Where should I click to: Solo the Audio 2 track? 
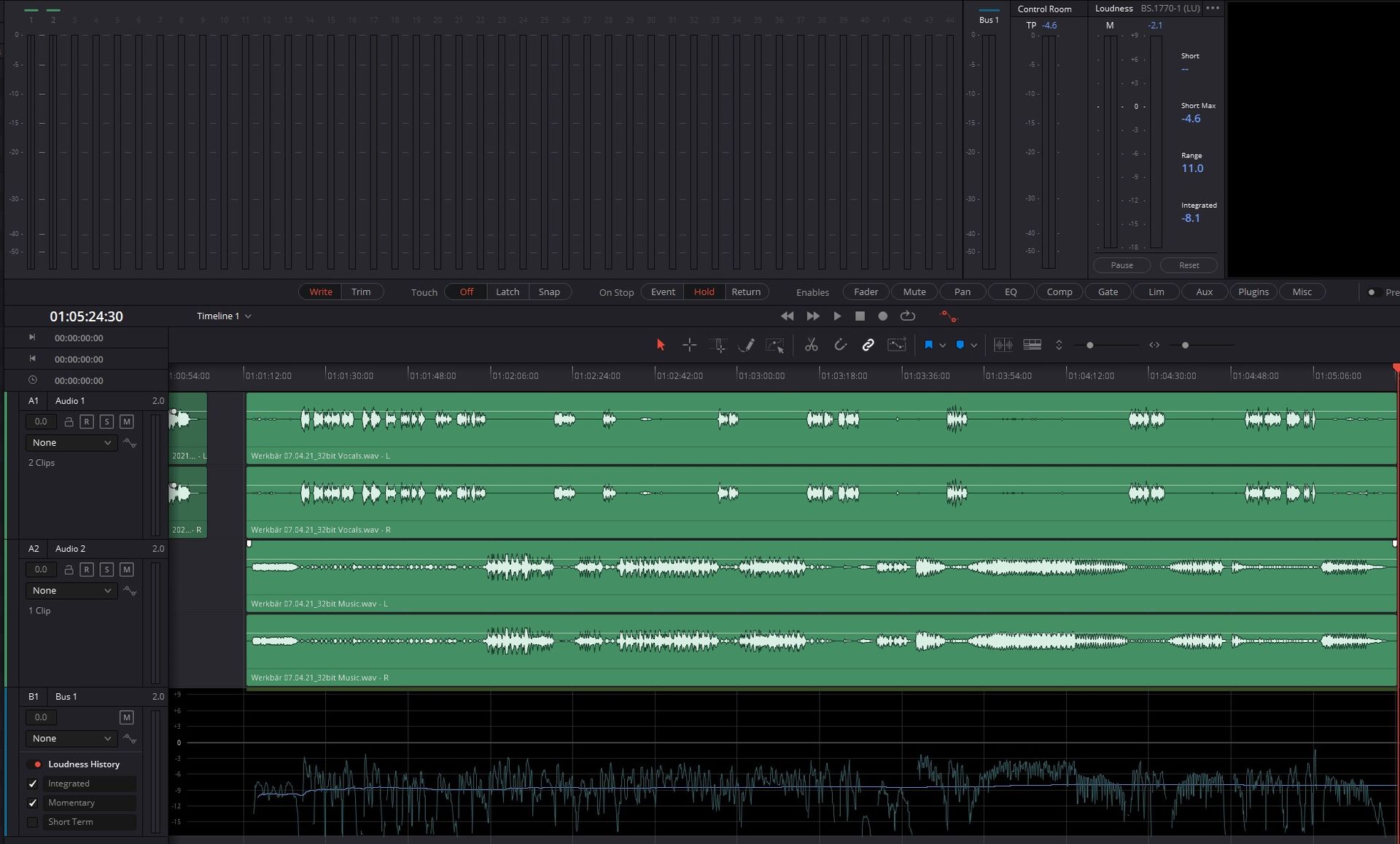[x=106, y=569]
